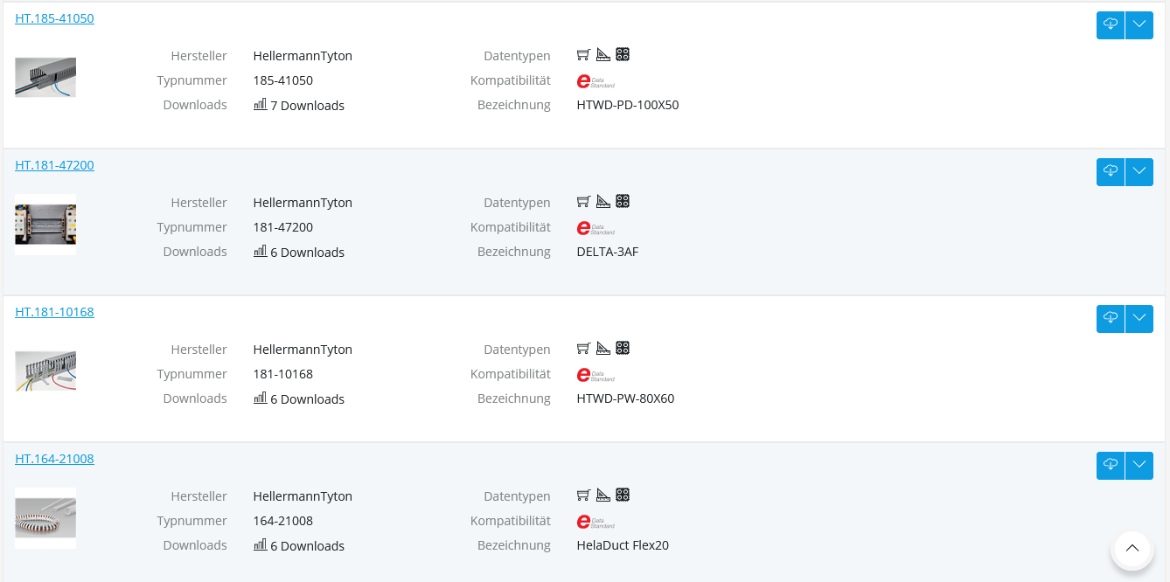This screenshot has width=1170, height=582.
Task: Click the bar chart icon in the HT.164-21008 row
Action: [x=260, y=545]
